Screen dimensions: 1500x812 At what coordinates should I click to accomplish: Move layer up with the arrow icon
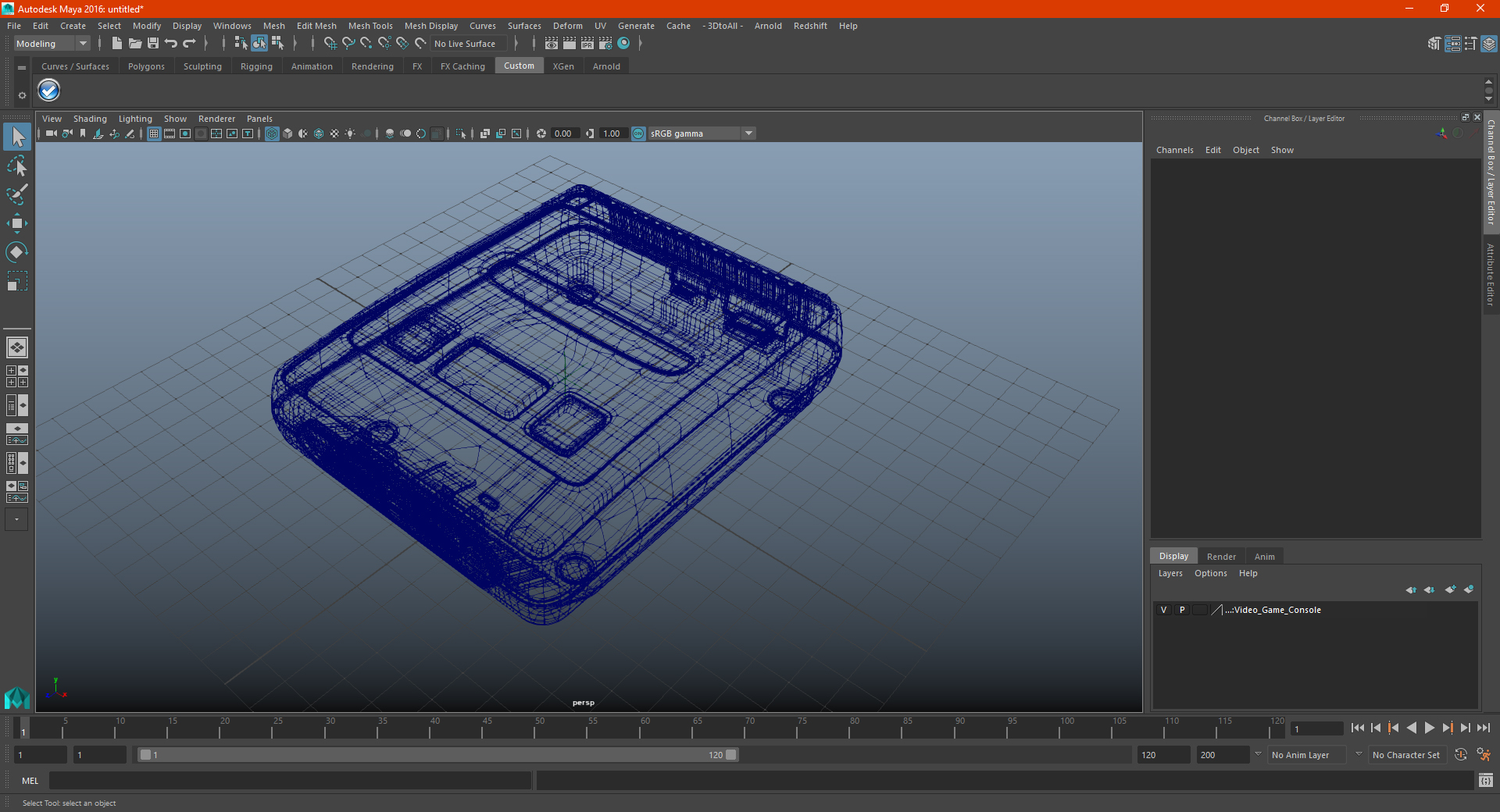[x=1411, y=589]
